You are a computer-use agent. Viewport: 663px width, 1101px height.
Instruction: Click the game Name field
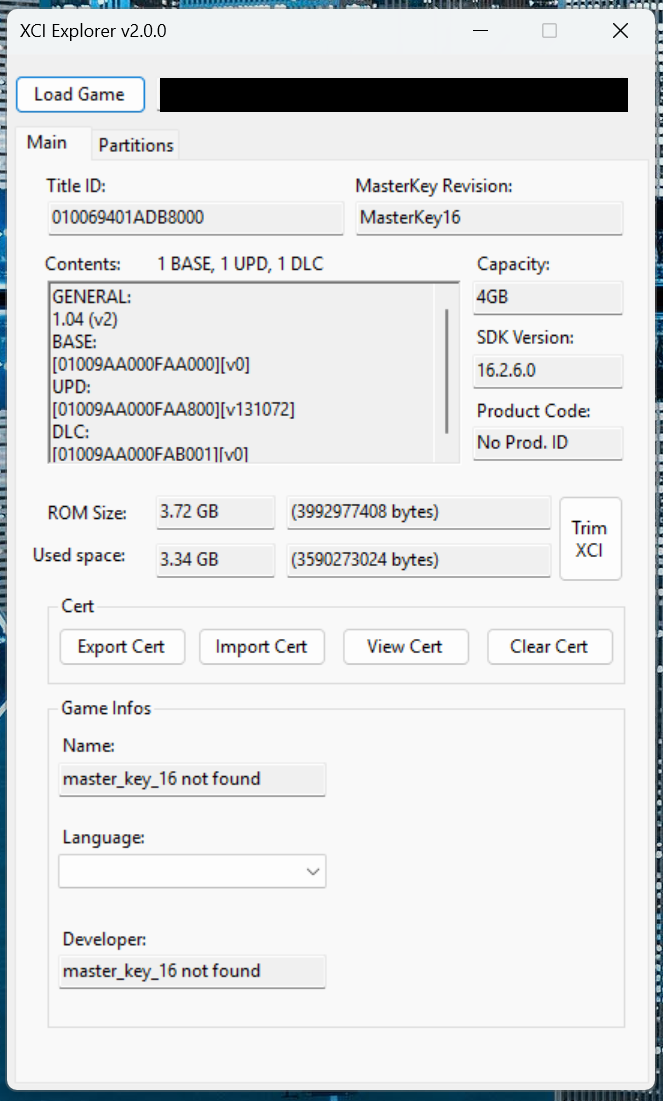click(192, 779)
